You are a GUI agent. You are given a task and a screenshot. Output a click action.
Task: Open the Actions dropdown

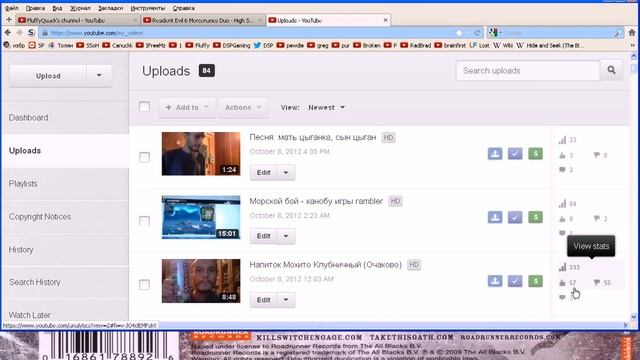243,107
